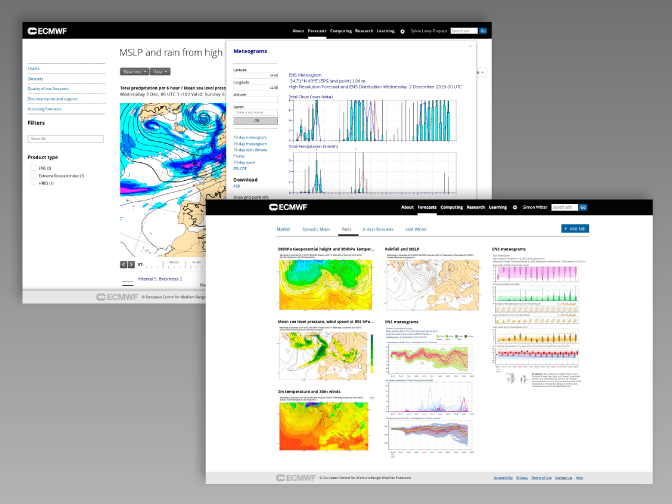Open the 10-day meteogram link
The height and width of the screenshot is (504, 672).
click(x=249, y=137)
